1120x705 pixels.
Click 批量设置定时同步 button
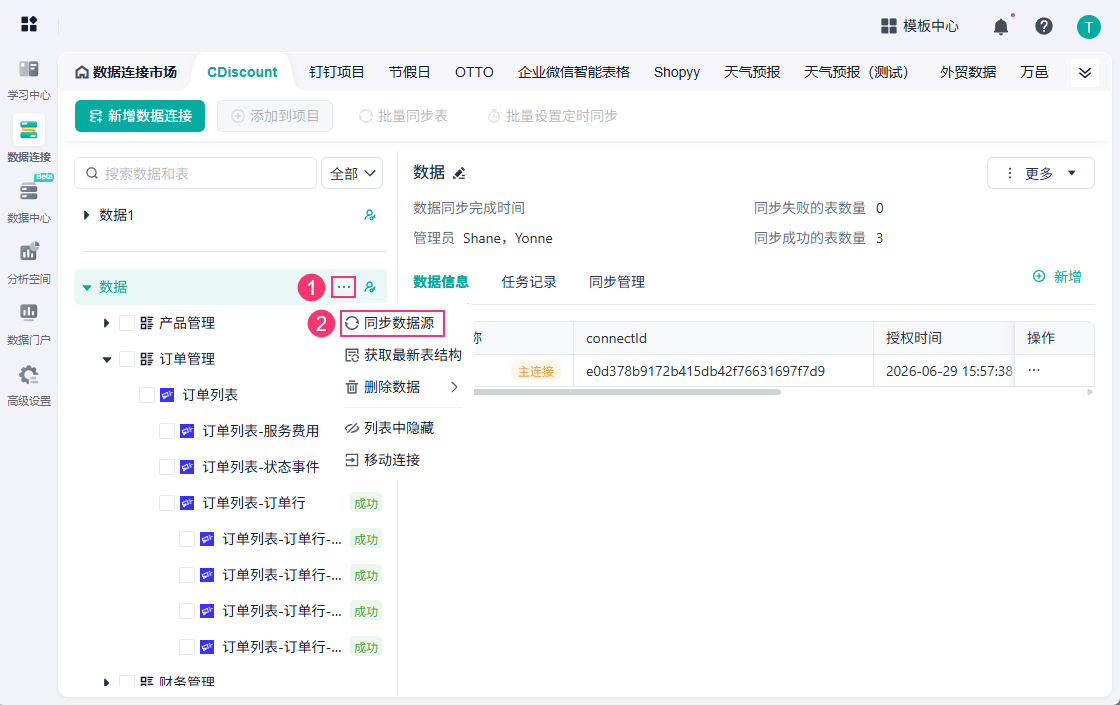552,116
